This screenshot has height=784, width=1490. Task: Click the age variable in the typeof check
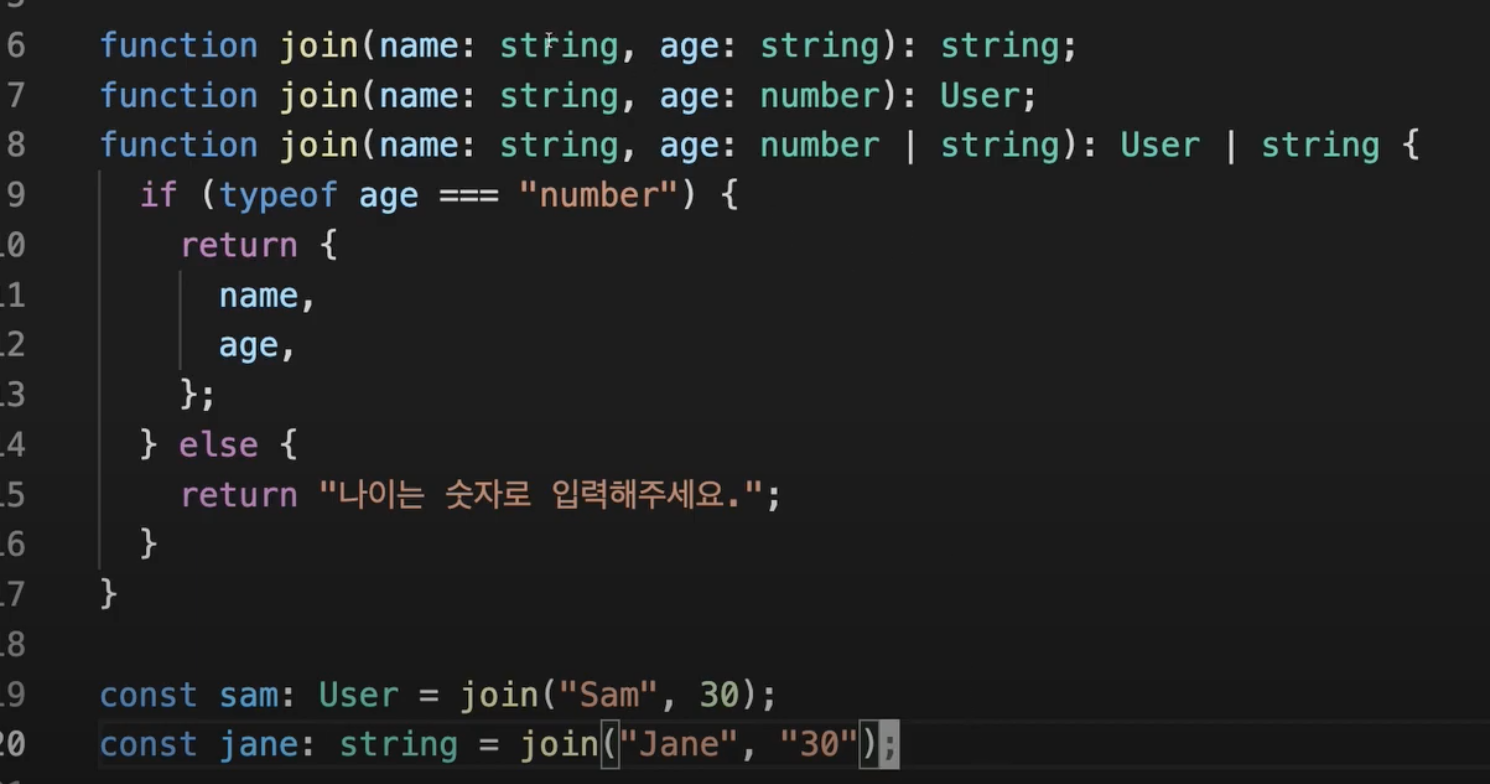(389, 195)
